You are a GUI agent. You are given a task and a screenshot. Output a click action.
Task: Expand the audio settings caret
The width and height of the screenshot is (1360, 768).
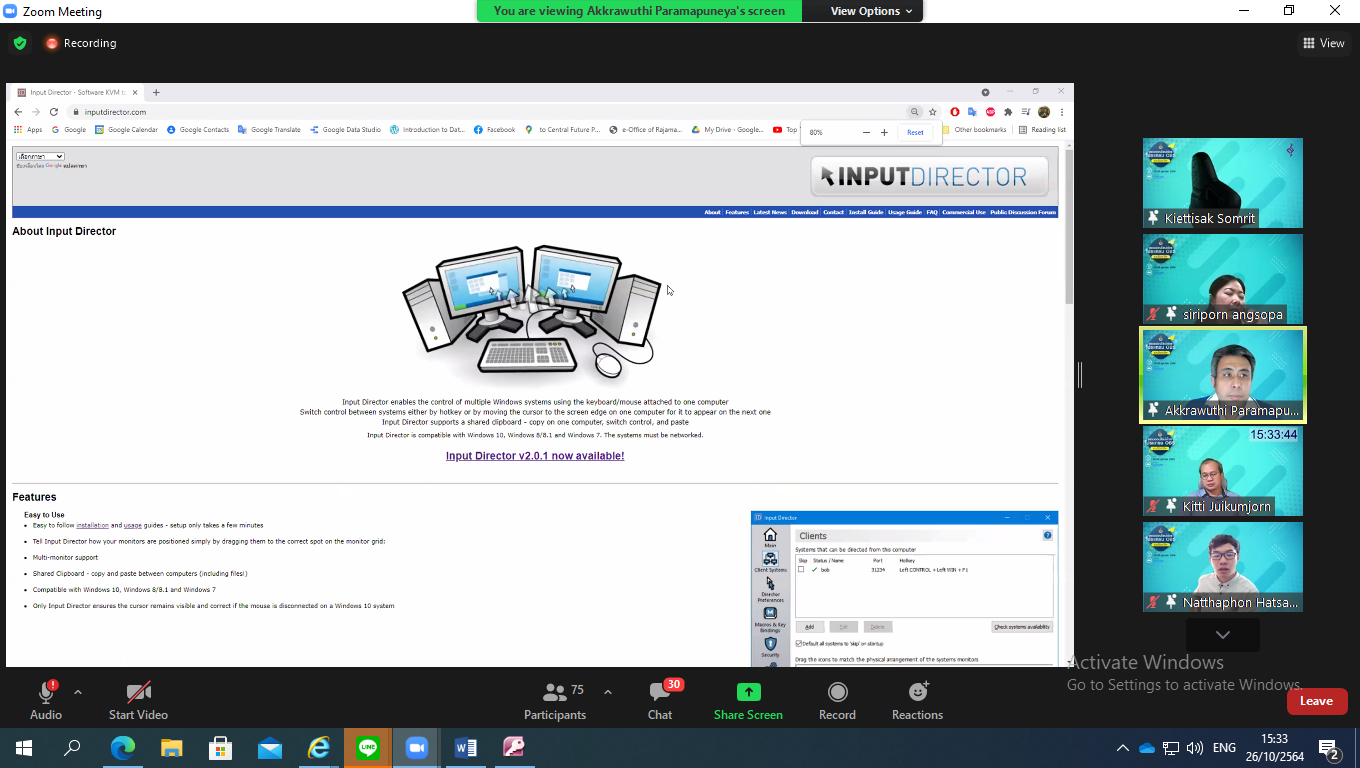pyautogui.click(x=78, y=692)
